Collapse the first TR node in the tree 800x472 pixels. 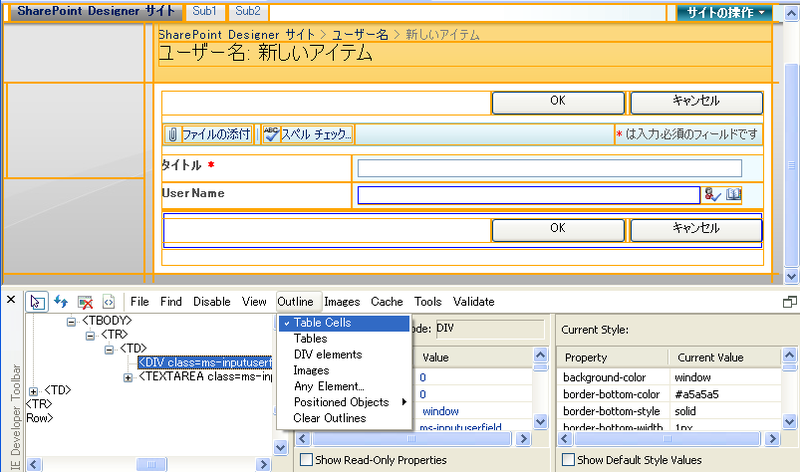point(90,335)
